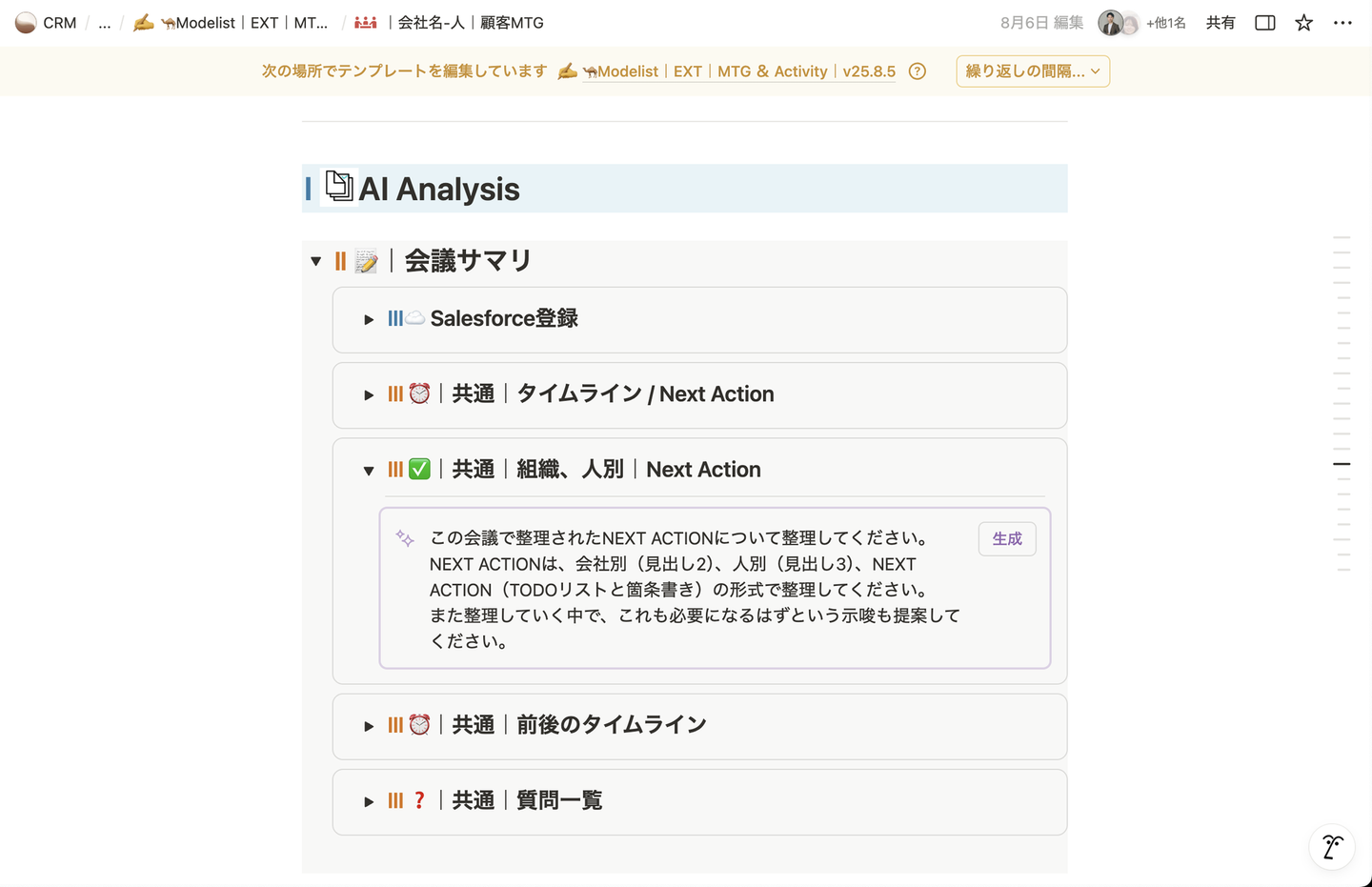Open the 繰り返しの間隔 dropdown
Viewport: 1372px width, 887px height.
pos(1033,71)
